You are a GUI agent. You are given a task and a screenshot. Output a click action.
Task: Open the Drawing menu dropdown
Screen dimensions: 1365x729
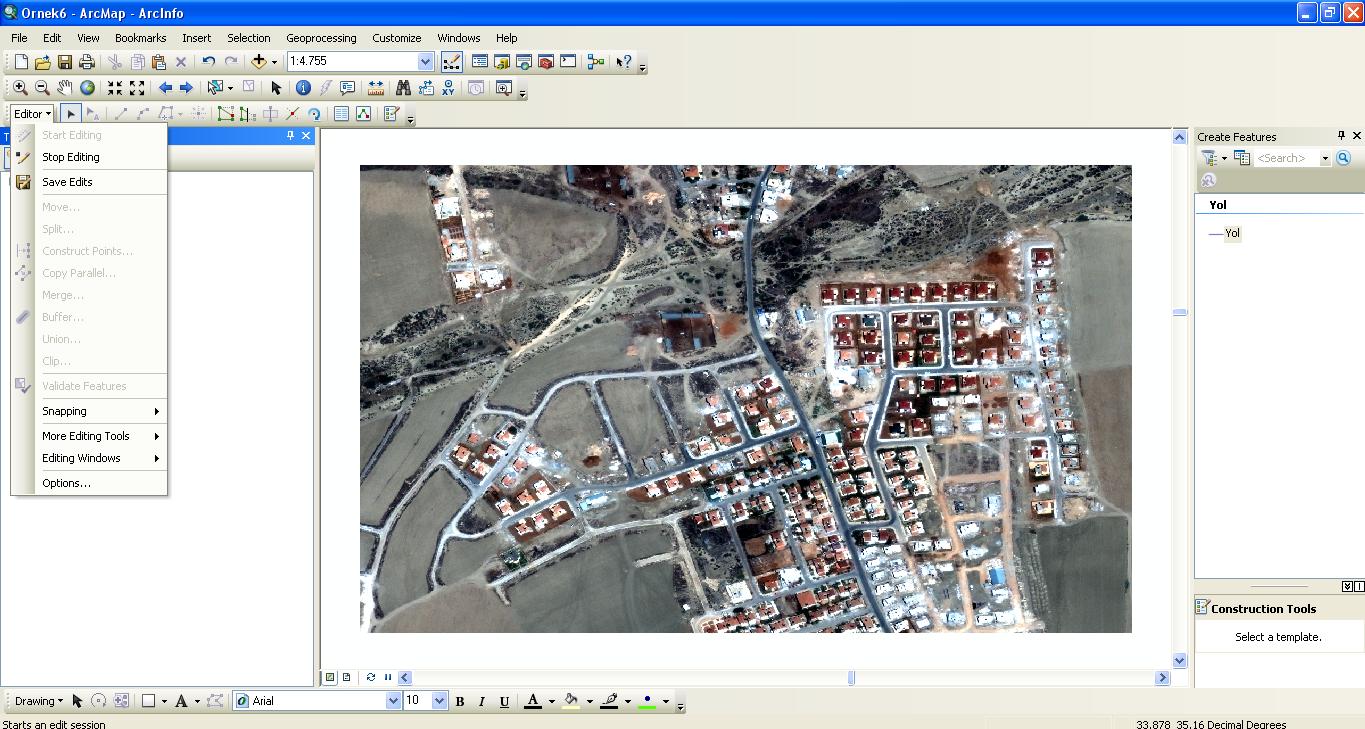[39, 701]
